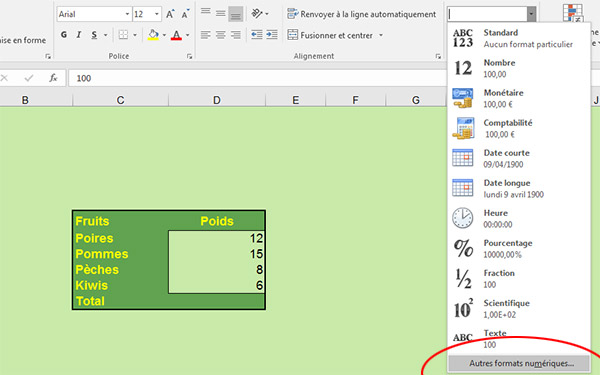The width and height of the screenshot is (600, 375).
Task: Click Fusionner et centrer button
Action: pyautogui.click(x=330, y=35)
